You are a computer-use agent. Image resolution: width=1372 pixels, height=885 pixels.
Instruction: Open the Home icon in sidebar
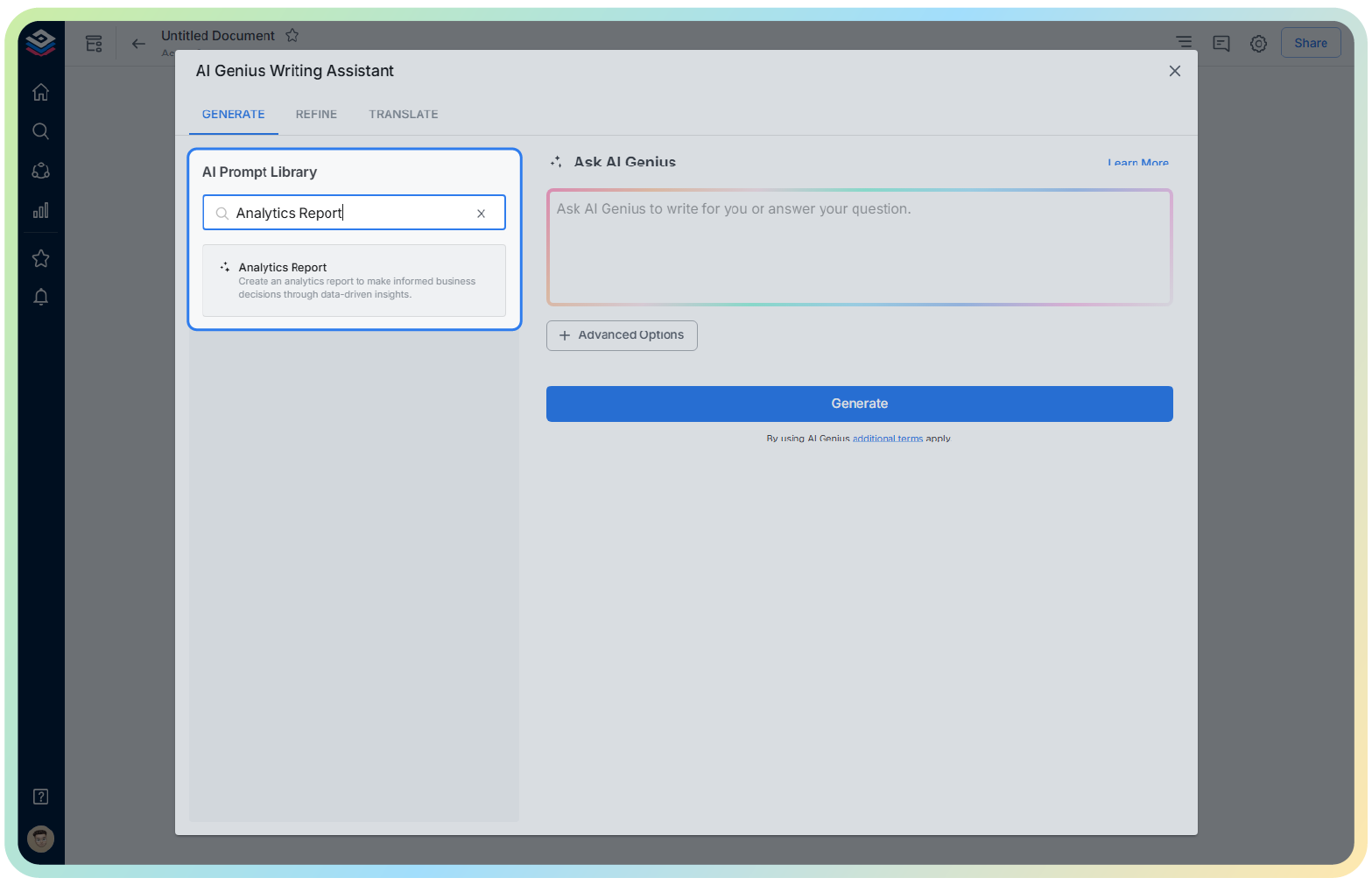pyautogui.click(x=40, y=92)
